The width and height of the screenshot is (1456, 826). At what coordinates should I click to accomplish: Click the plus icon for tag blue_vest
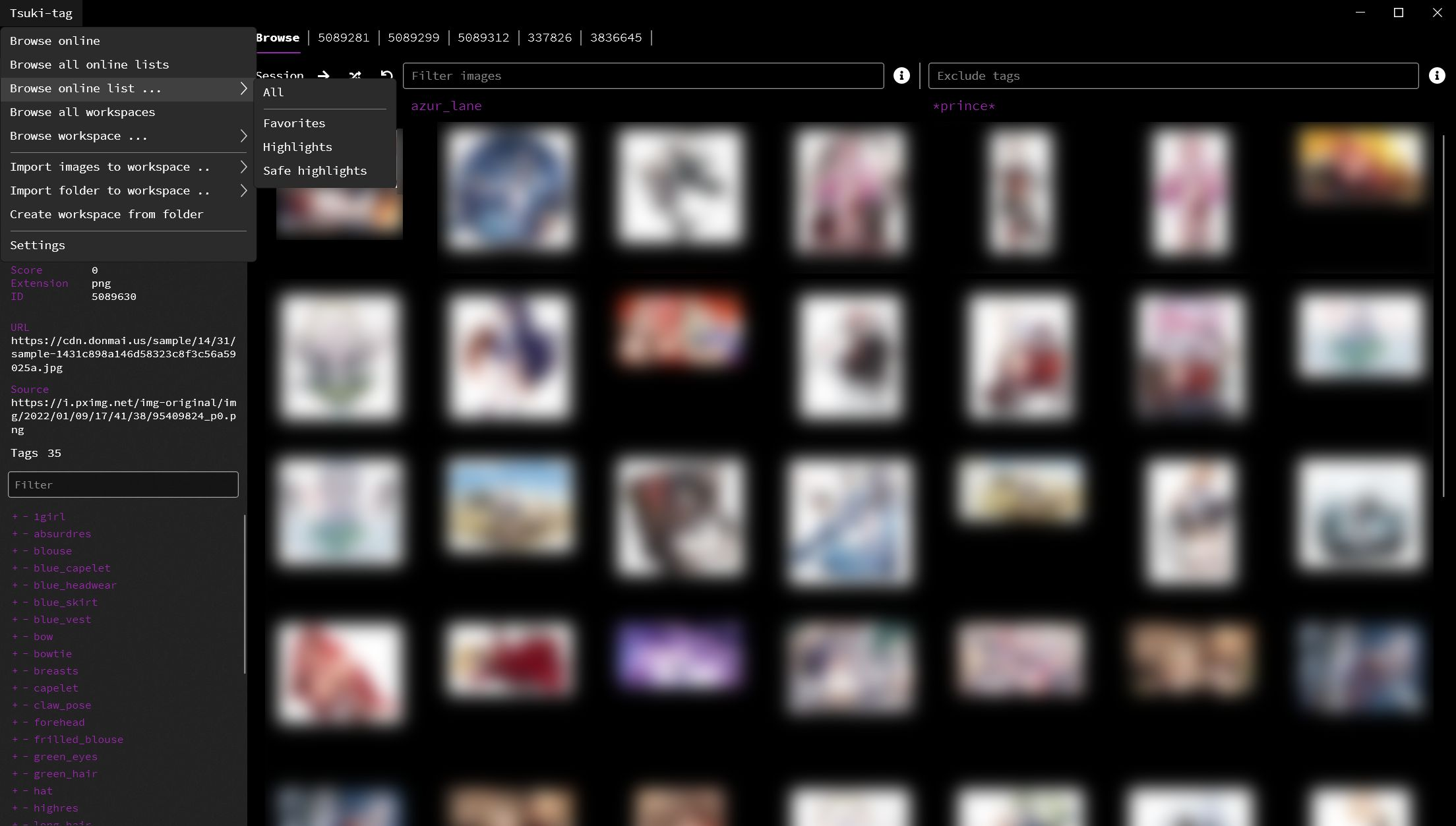15,620
